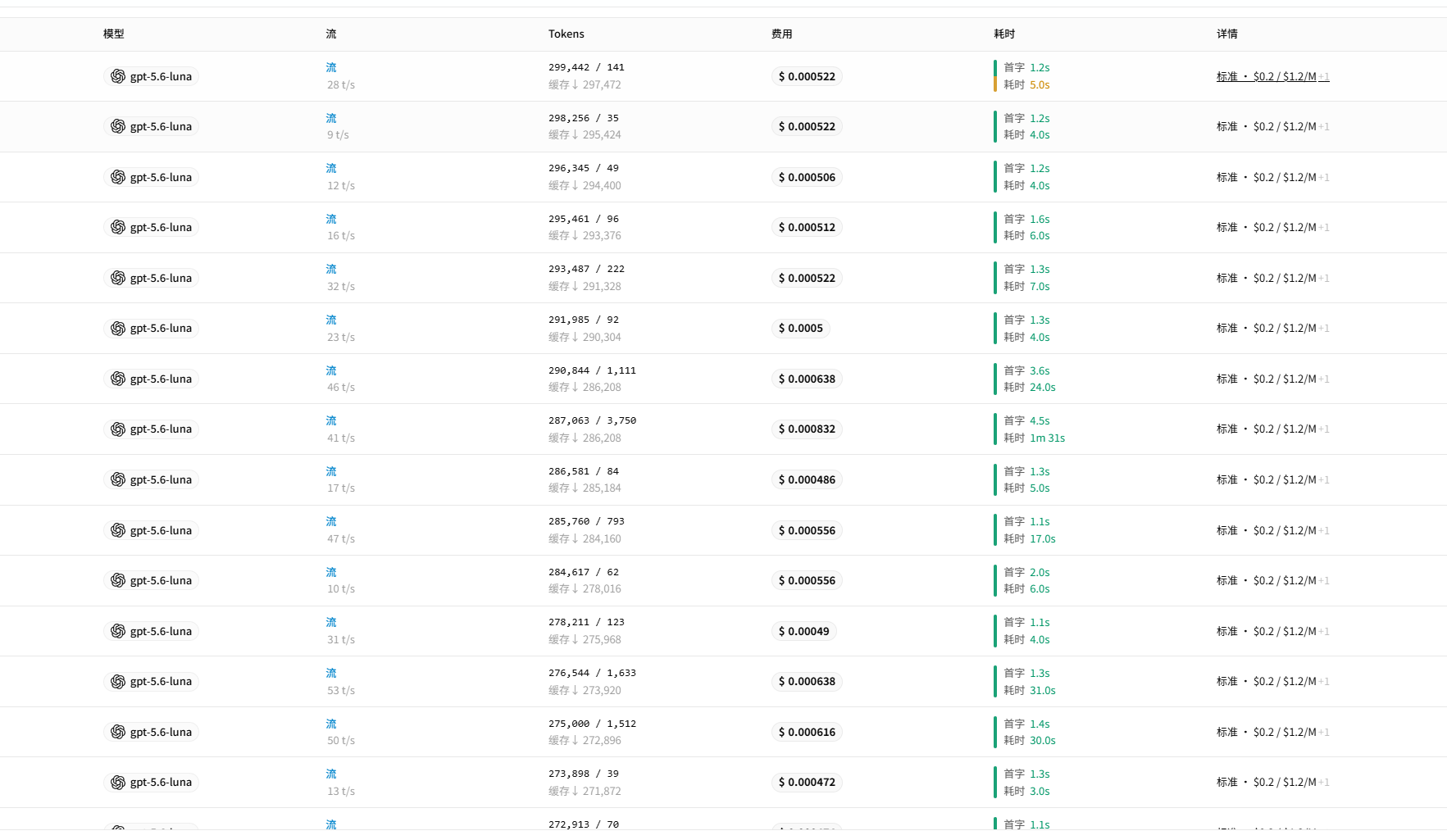Click the OpenAI icon in the 284,617-token row
The height and width of the screenshot is (840, 1447).
click(118, 580)
